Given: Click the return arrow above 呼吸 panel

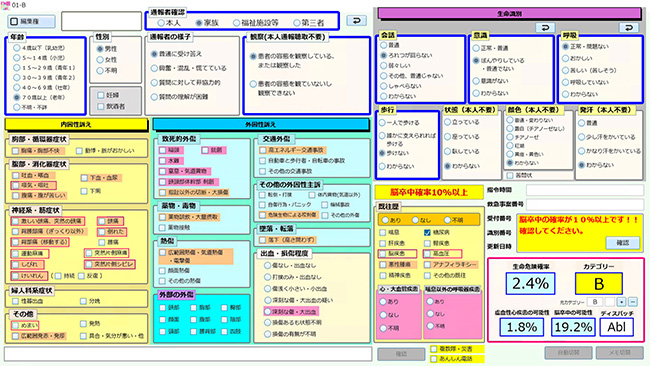Looking at the screenshot, I should pyautogui.click(x=628, y=27).
